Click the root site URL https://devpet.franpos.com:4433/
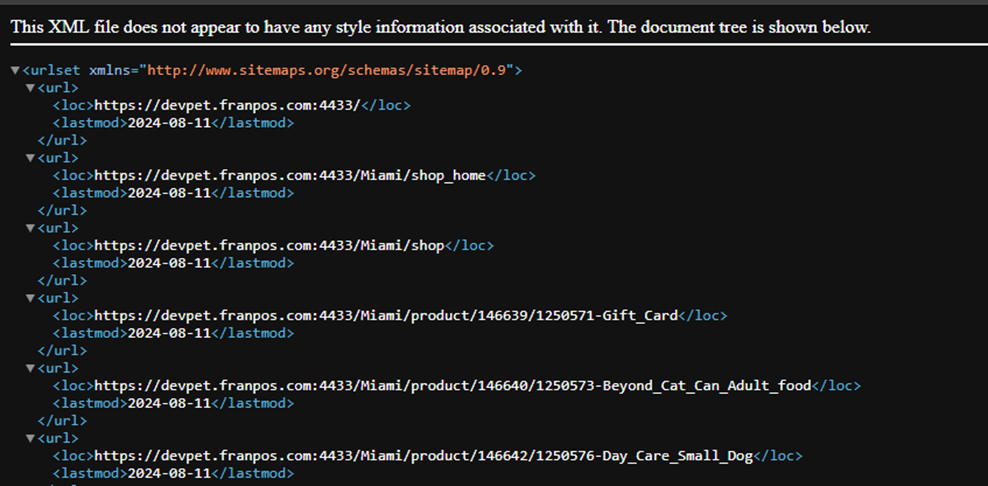This screenshot has width=988, height=486. 227,105
